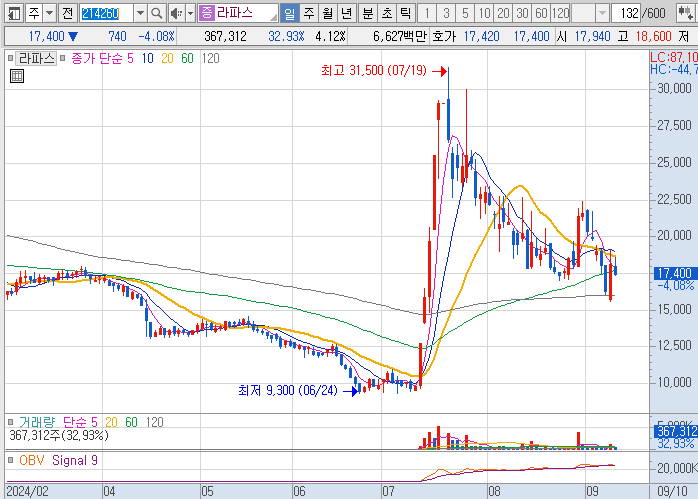Click the speaker sound icon
Screen dimensions: 698x499
(x=176, y=13)
